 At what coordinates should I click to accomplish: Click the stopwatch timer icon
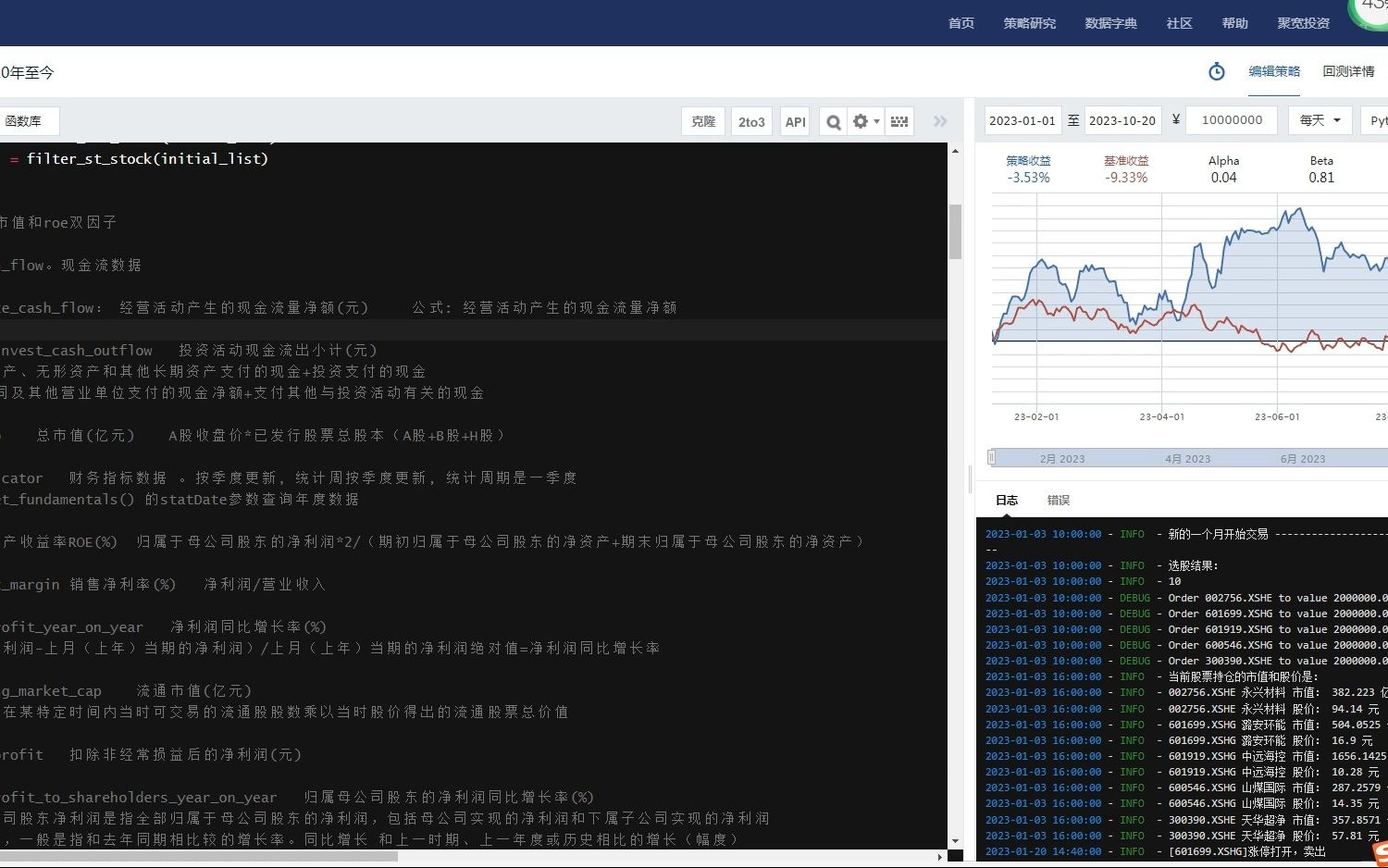(1217, 71)
